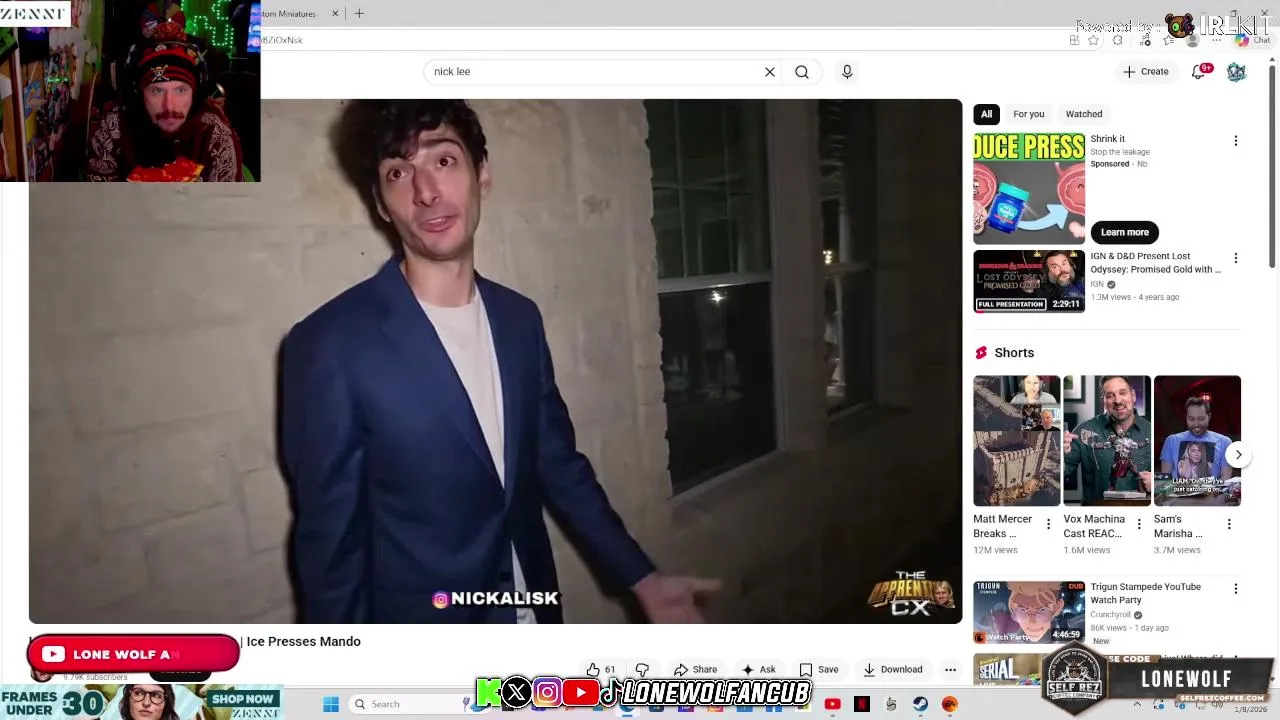Open the Windows Start menu

click(x=331, y=704)
